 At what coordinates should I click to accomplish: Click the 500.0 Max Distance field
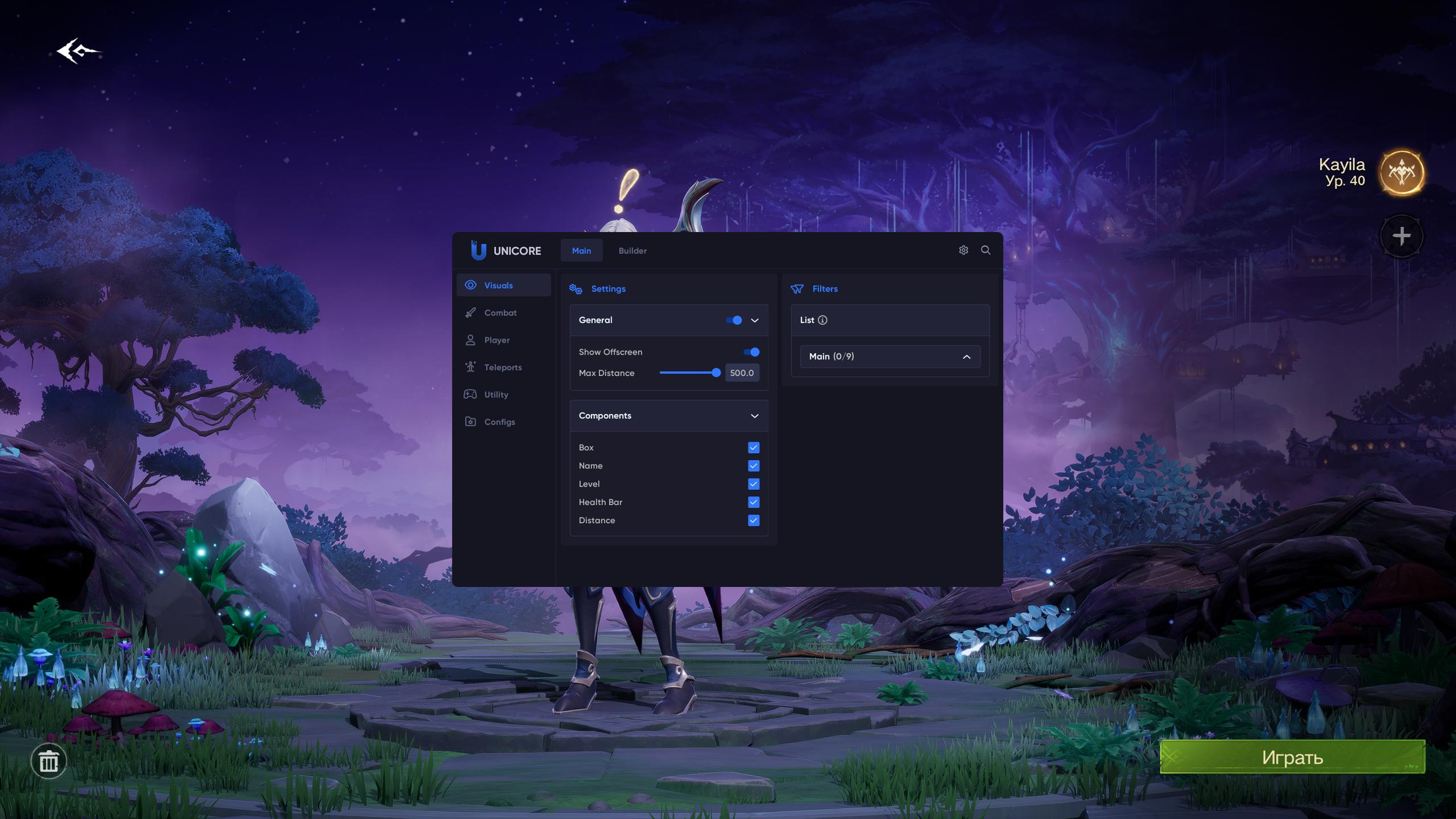741,373
